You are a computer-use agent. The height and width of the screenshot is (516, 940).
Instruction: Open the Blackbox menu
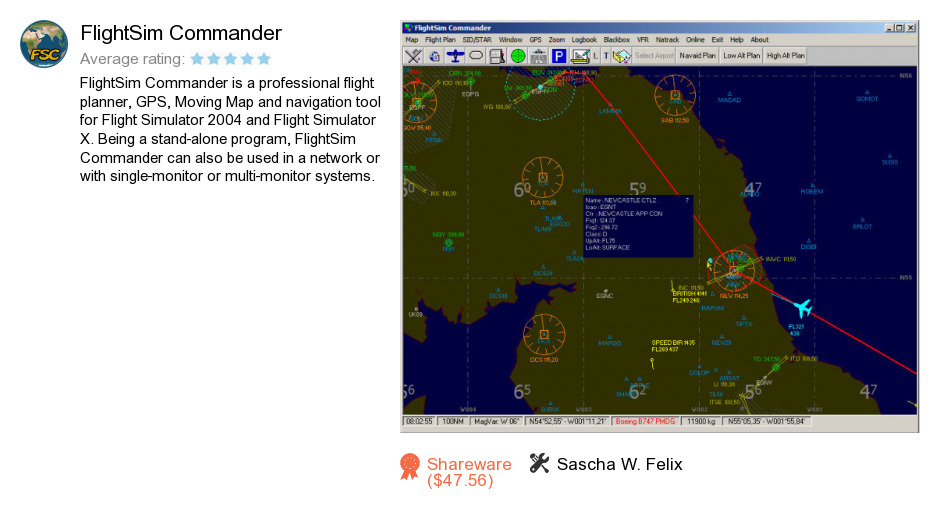[x=616, y=40]
